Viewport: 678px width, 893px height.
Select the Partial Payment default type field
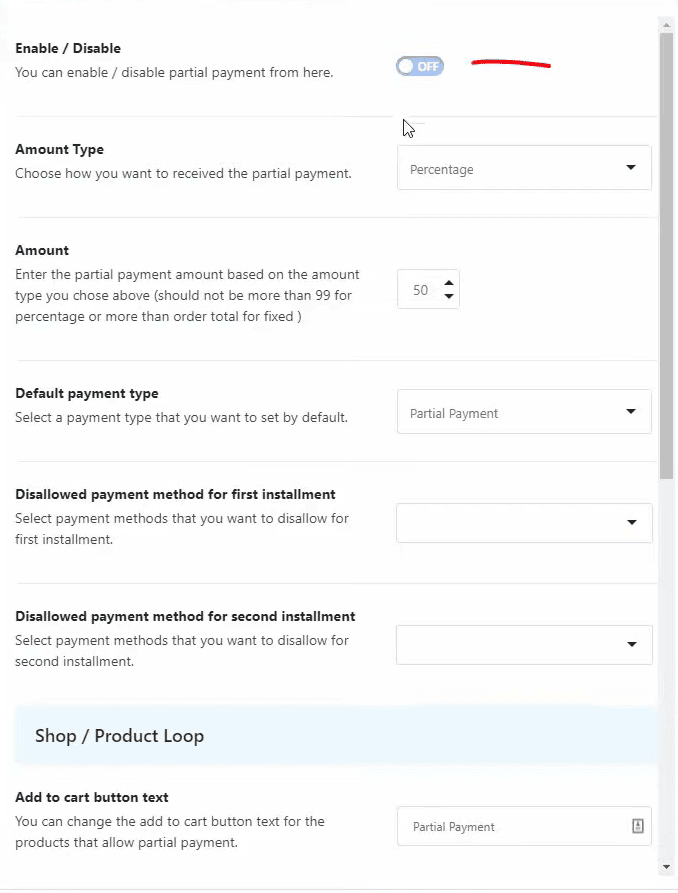click(x=500, y=411)
